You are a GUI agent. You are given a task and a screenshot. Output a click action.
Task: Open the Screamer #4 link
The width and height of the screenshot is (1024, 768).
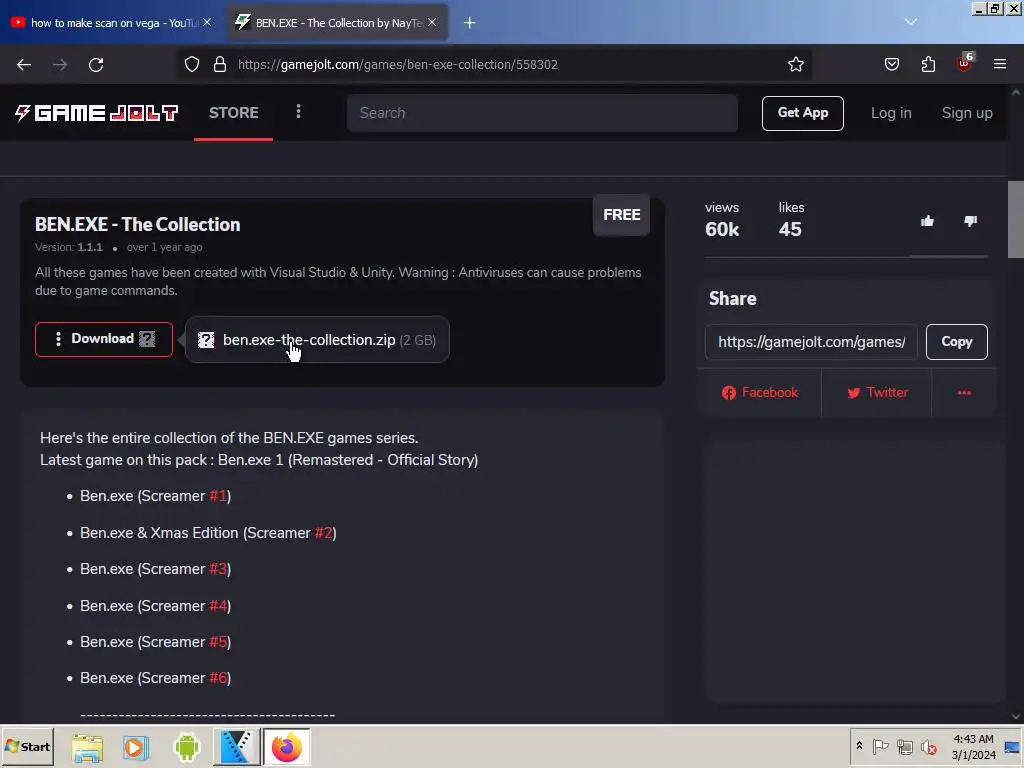pos(218,606)
